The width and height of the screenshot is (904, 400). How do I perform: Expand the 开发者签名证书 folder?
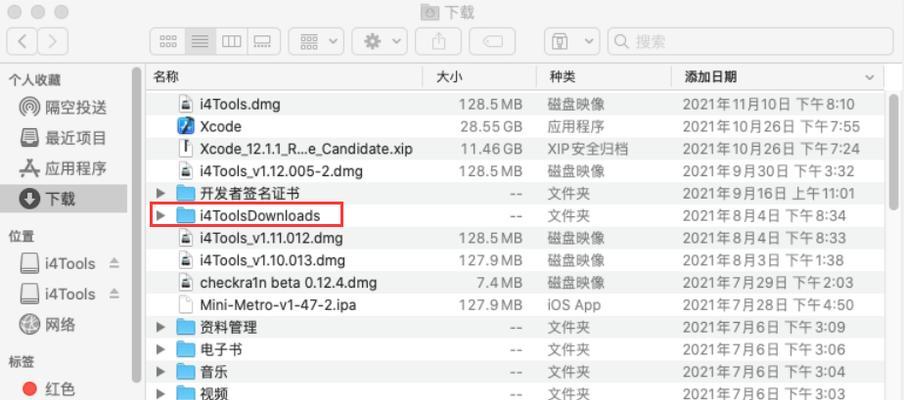(x=161, y=193)
